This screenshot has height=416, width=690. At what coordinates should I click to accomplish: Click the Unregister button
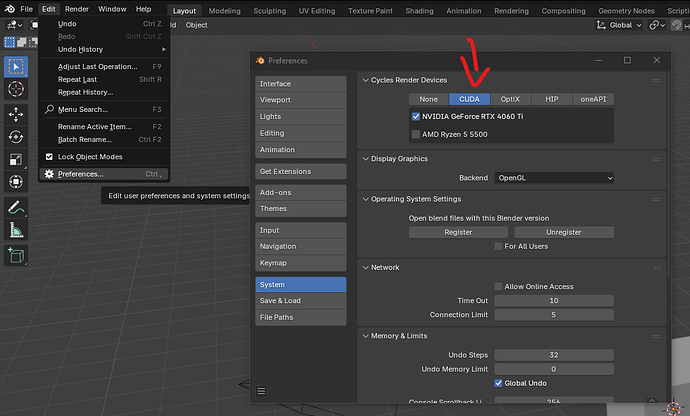pos(564,232)
